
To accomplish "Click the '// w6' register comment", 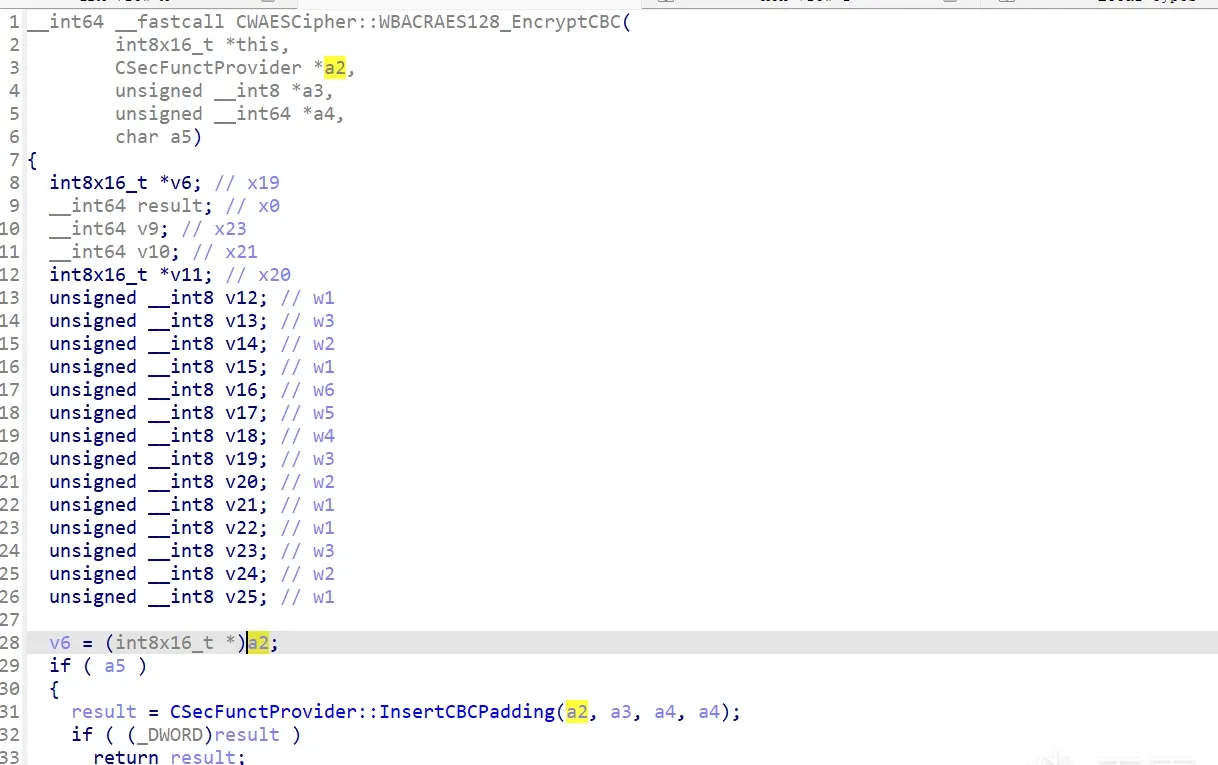I will (x=307, y=389).
